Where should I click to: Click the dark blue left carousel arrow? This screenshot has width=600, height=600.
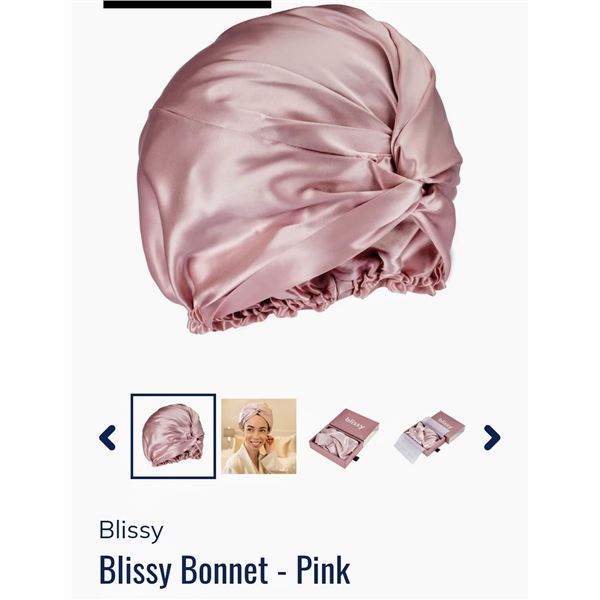click(107, 437)
